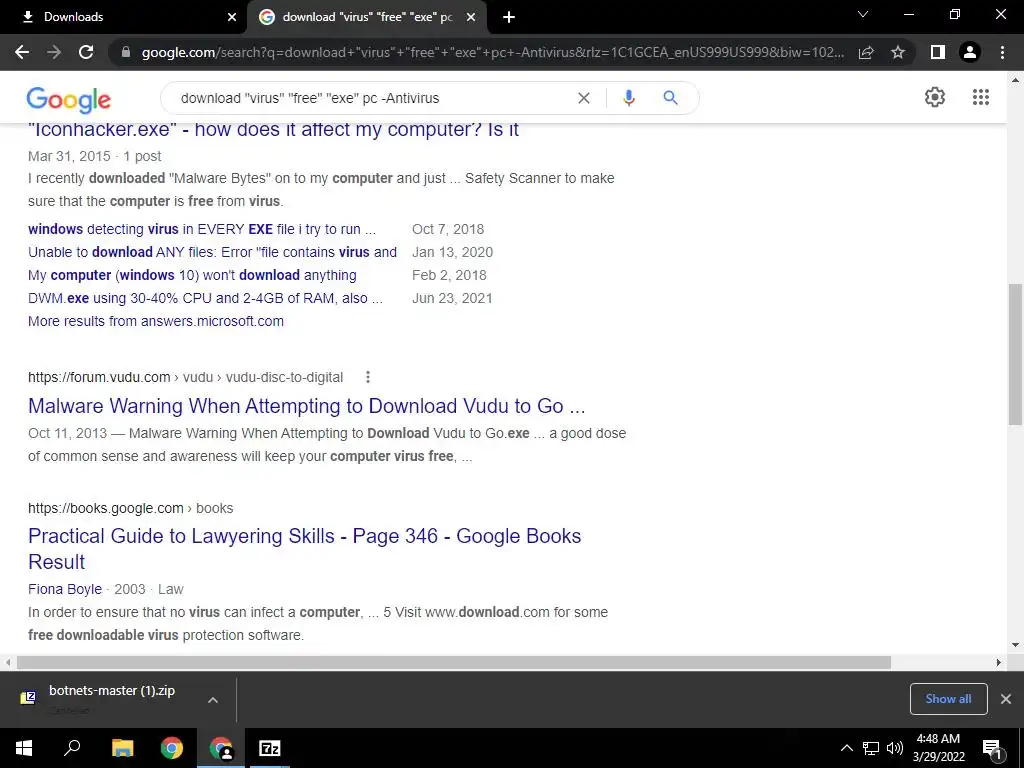The width and height of the screenshot is (1024, 768).
Task: Click the horizontal scrollbar thumb
Action: (x=453, y=662)
